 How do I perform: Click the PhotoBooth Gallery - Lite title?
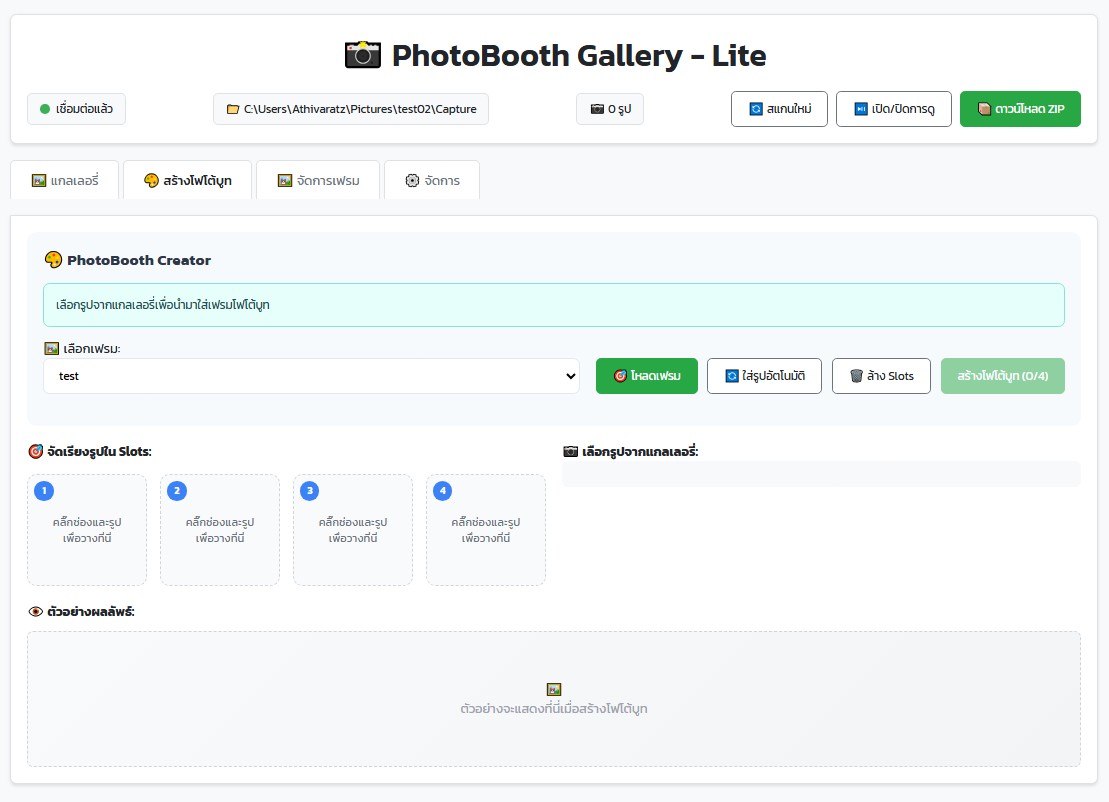pos(579,56)
